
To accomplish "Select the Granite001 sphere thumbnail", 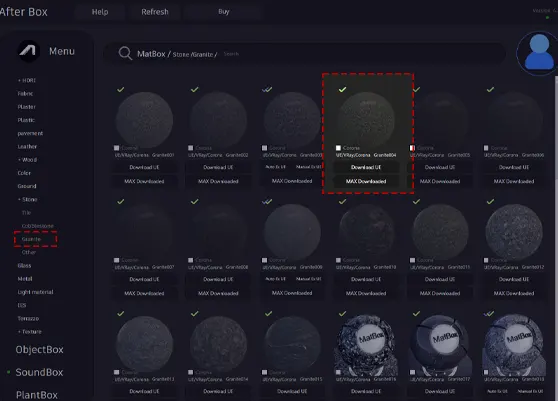I will pos(144,120).
